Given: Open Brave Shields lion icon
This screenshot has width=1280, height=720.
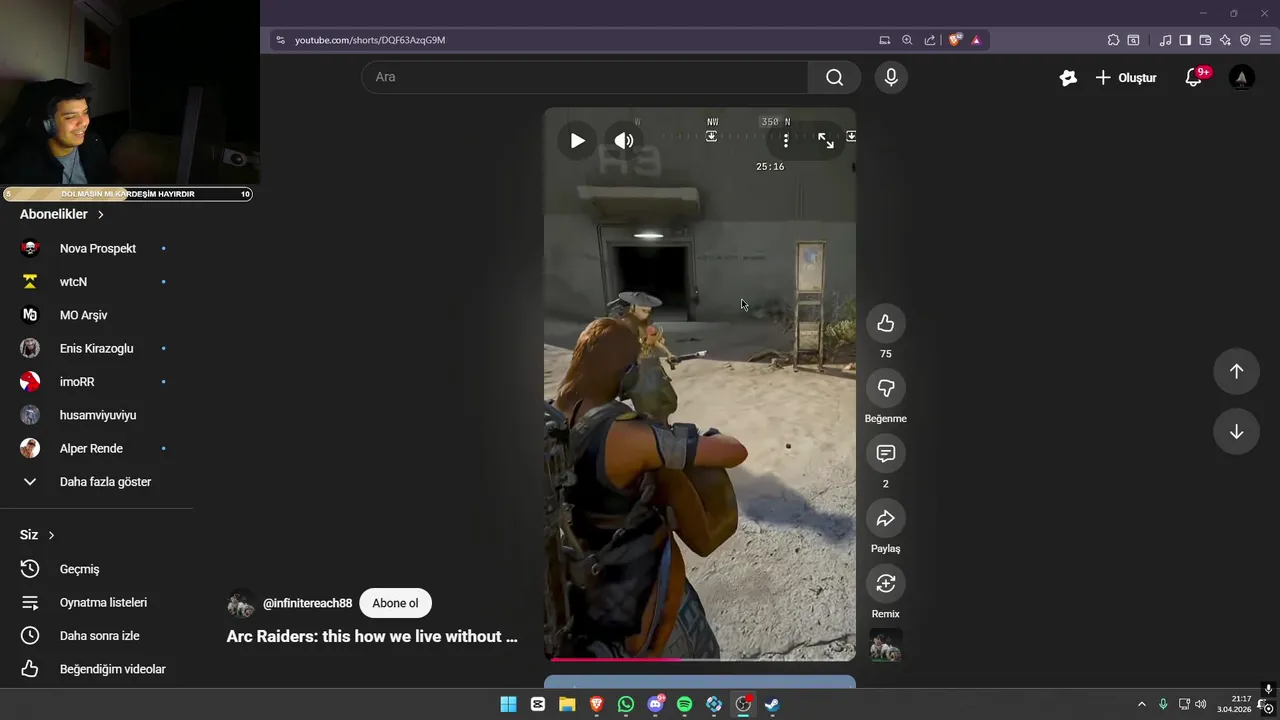Looking at the screenshot, I should point(955,40).
